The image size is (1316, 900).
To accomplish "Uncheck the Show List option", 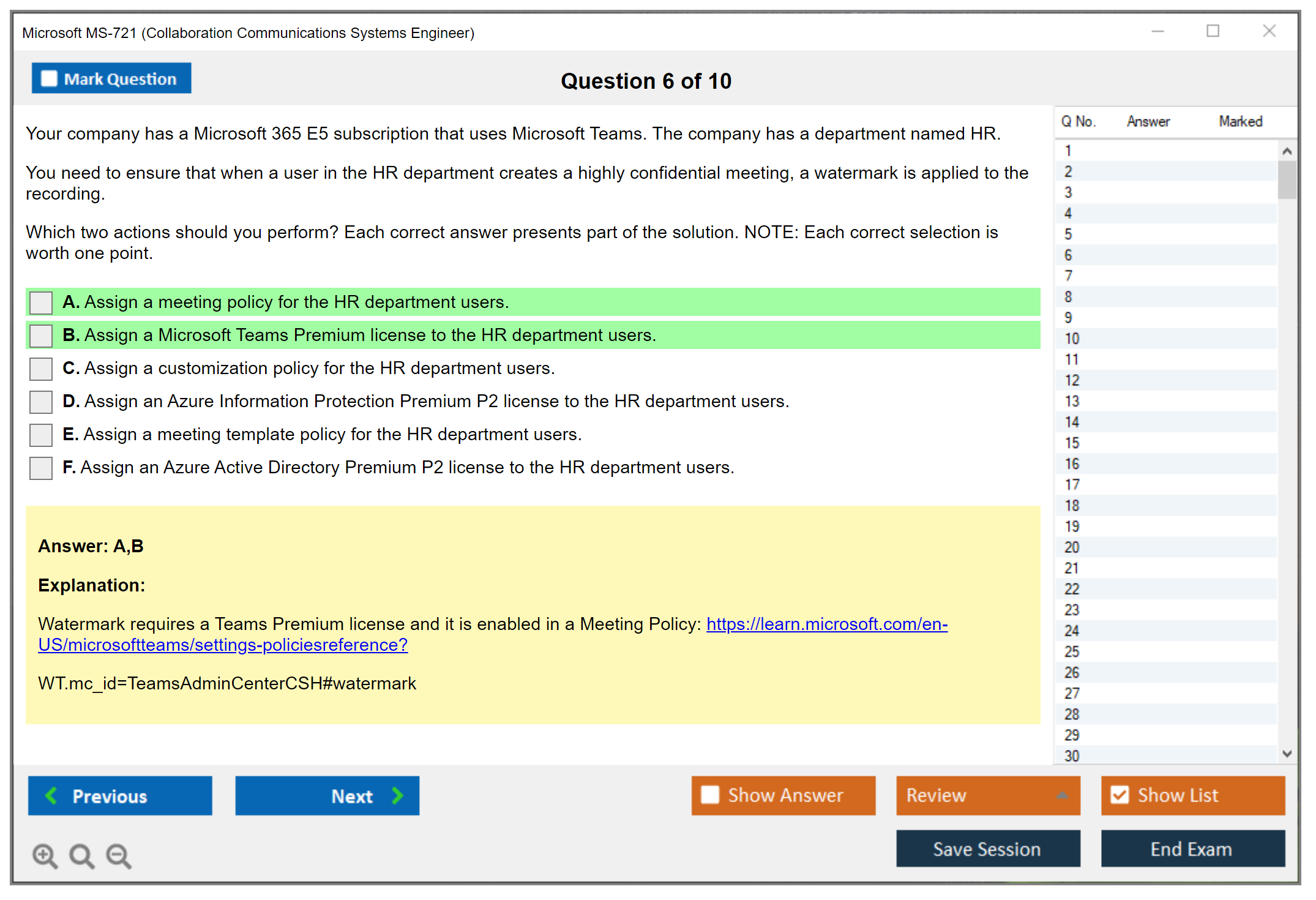I will click(x=1120, y=795).
